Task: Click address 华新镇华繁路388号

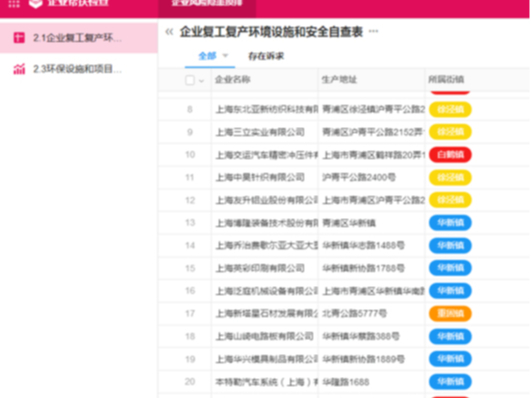Action: coord(361,336)
